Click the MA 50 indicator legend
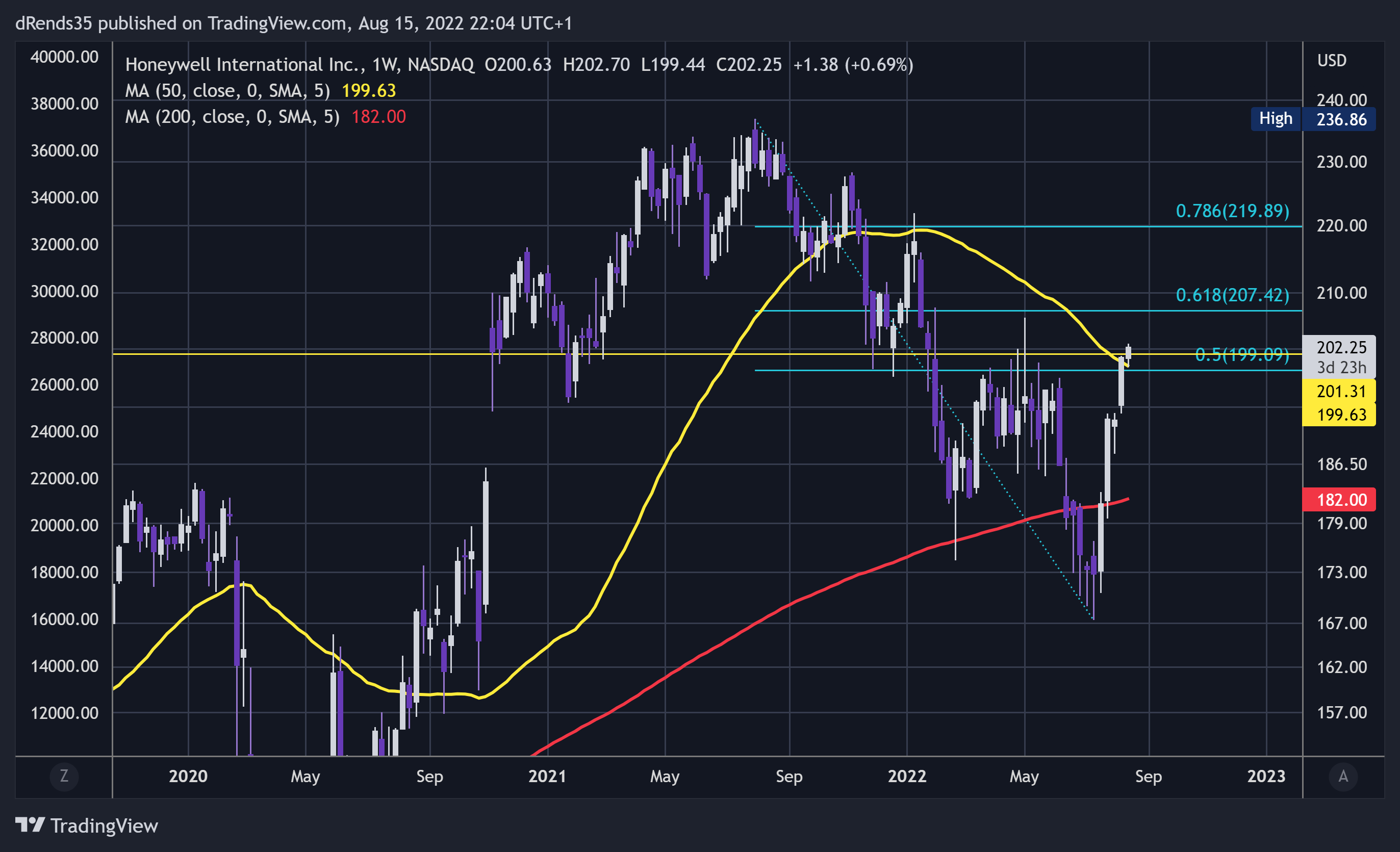Image resolution: width=1400 pixels, height=852 pixels. click(260, 90)
